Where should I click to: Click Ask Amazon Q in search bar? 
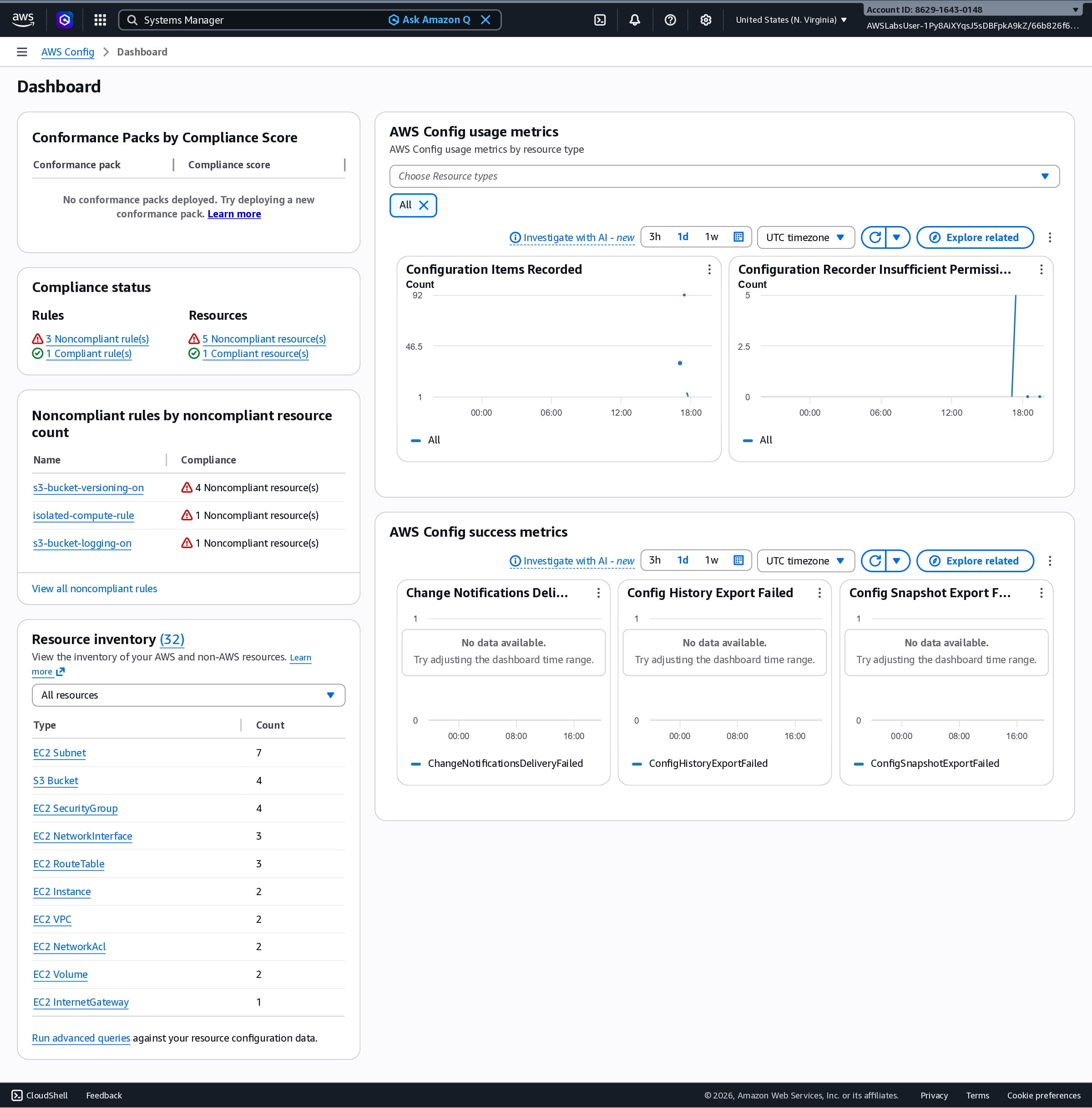tap(430, 20)
